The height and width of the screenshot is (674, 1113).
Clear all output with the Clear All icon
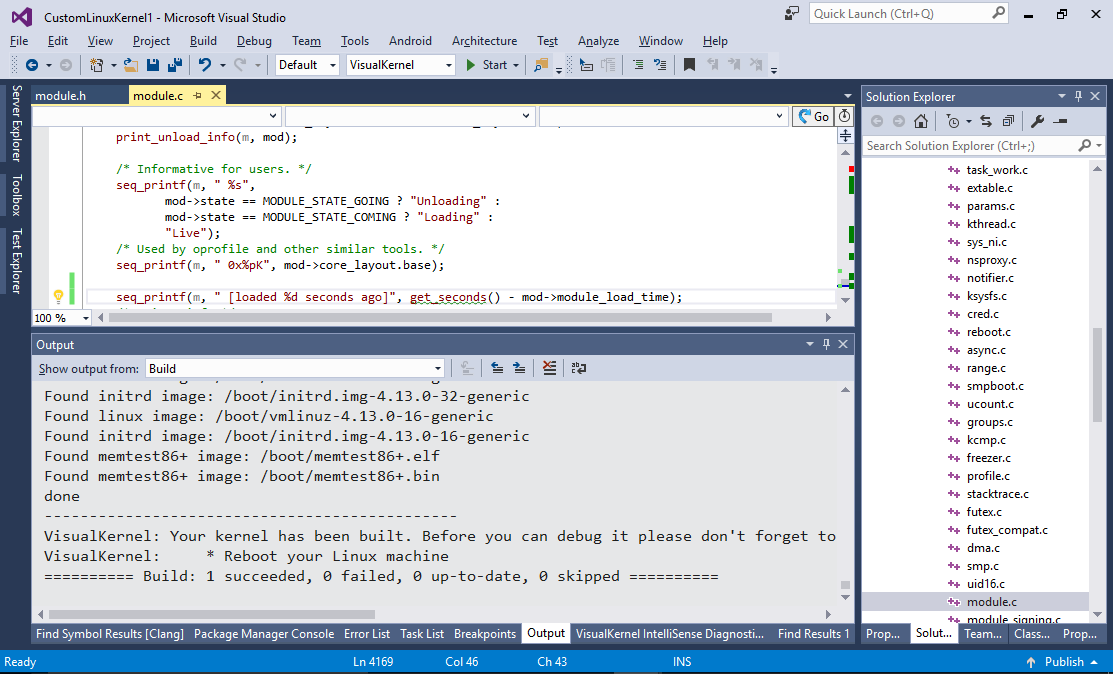pos(549,368)
